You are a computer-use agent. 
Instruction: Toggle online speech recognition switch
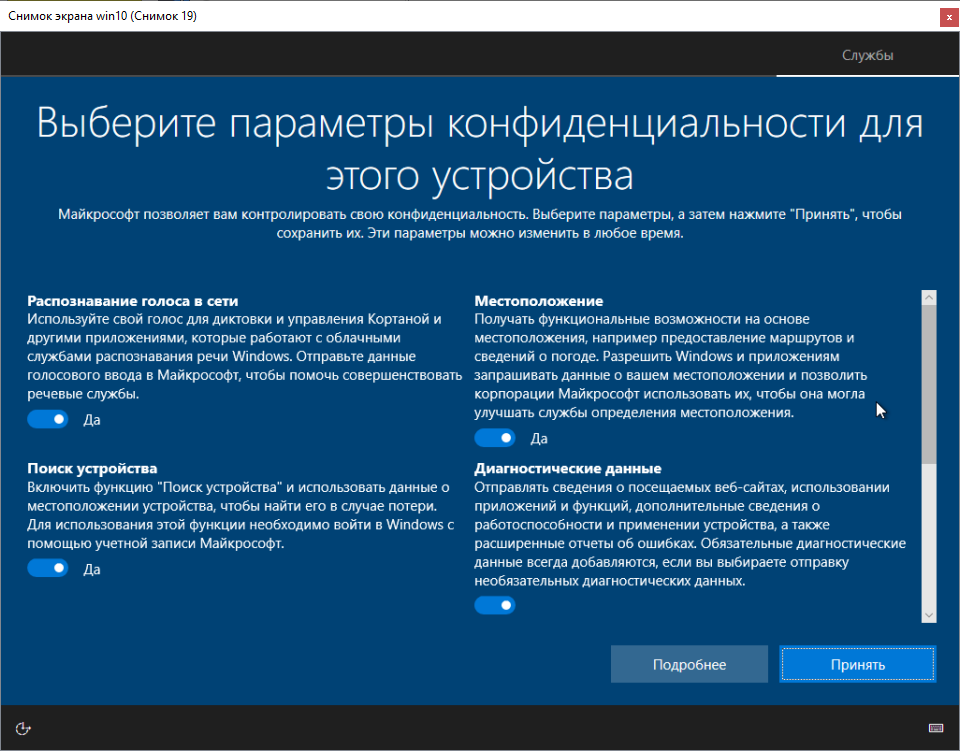pos(48,419)
